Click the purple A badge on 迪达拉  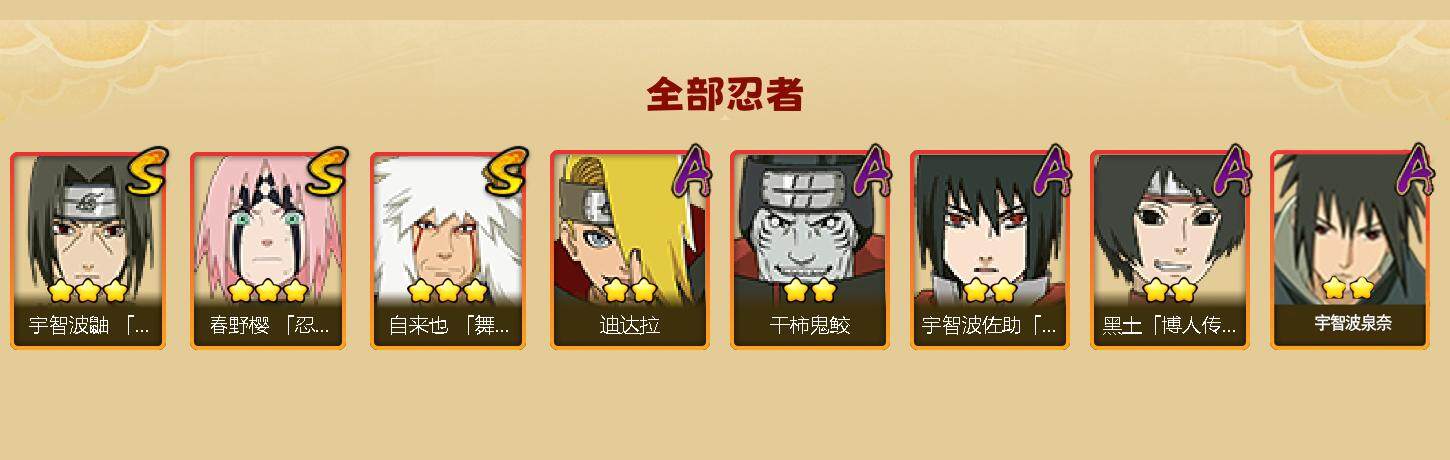[691, 170]
